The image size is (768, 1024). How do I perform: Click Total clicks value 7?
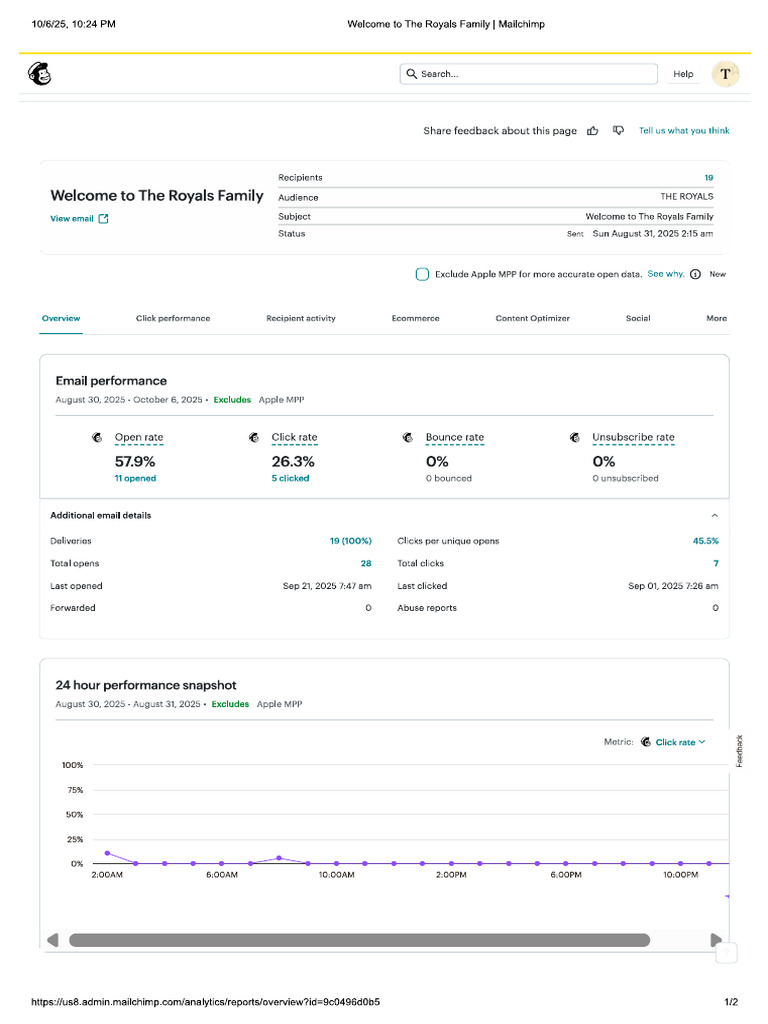pos(716,563)
